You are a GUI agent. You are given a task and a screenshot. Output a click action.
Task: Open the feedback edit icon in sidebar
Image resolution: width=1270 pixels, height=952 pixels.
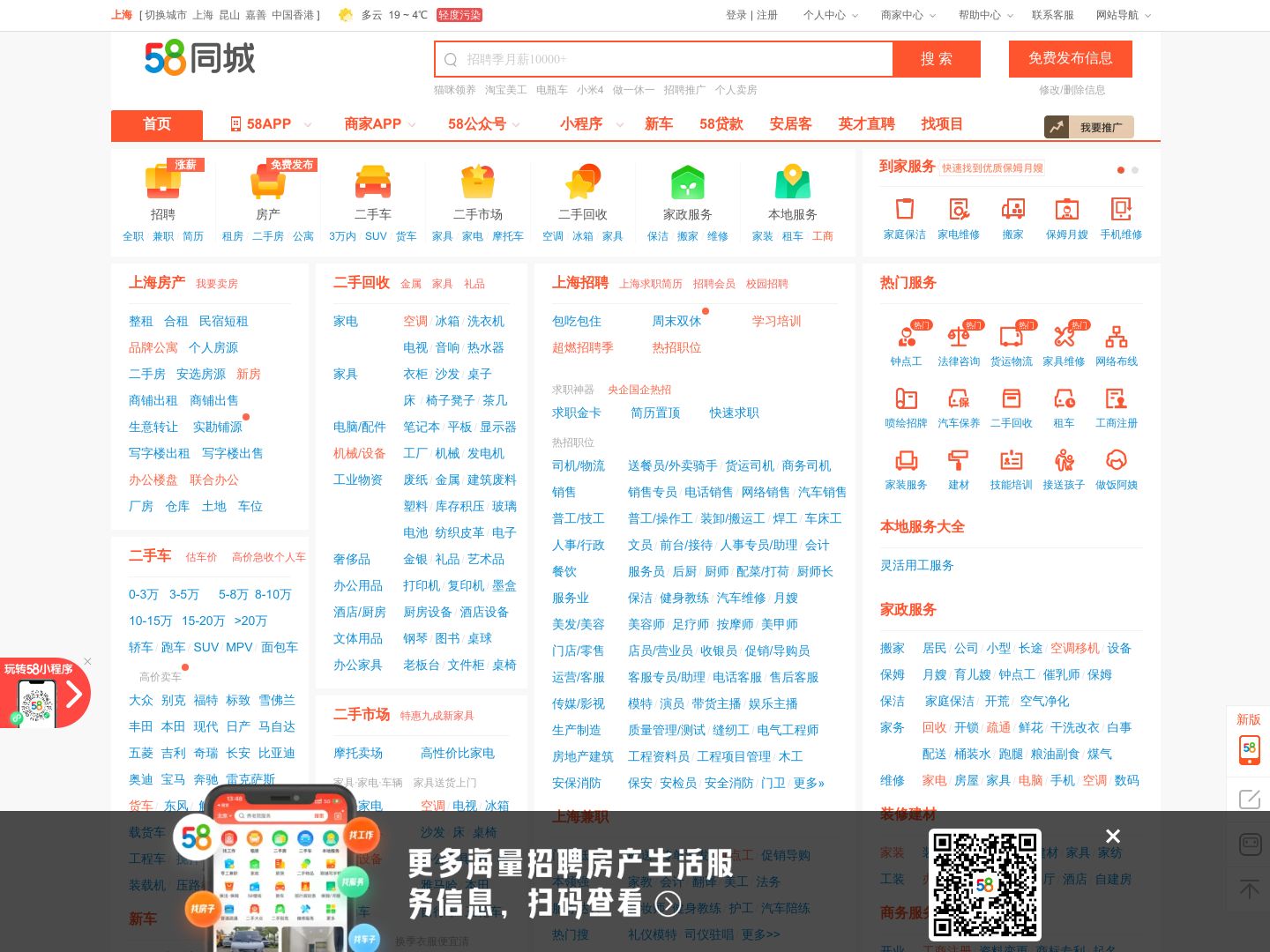point(1250,800)
